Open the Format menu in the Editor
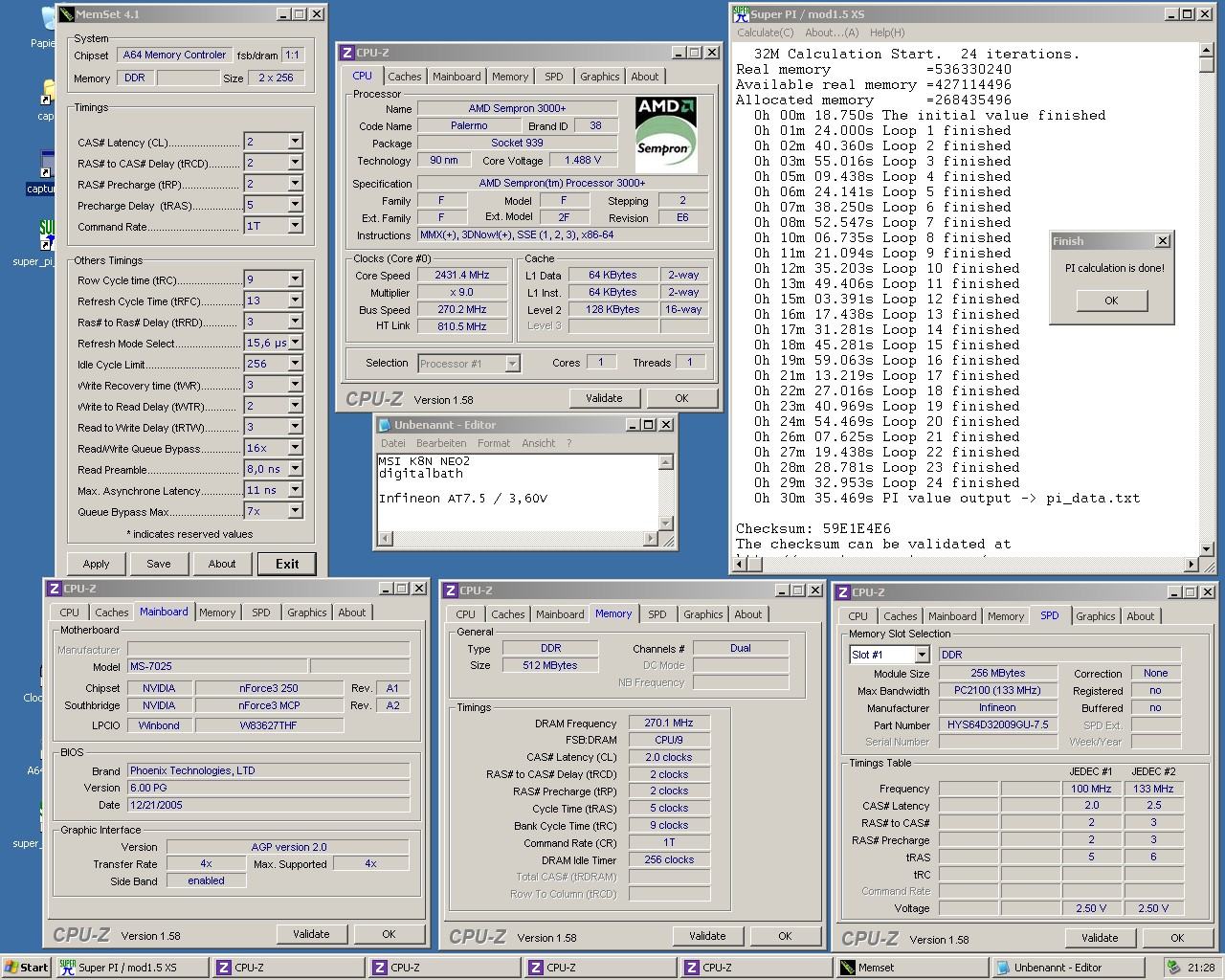 point(494,443)
